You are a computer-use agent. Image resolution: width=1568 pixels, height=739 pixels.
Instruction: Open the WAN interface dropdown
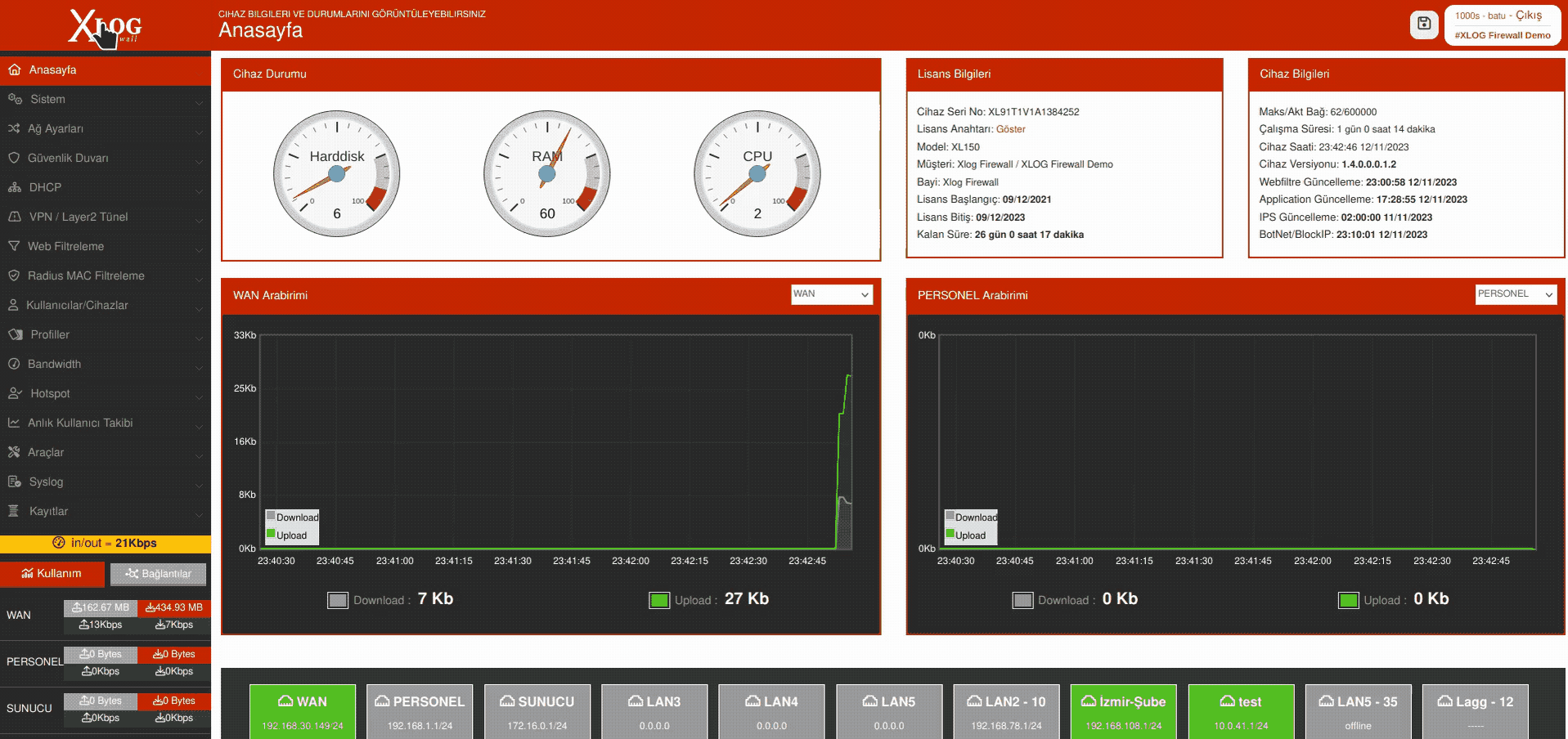(x=832, y=294)
